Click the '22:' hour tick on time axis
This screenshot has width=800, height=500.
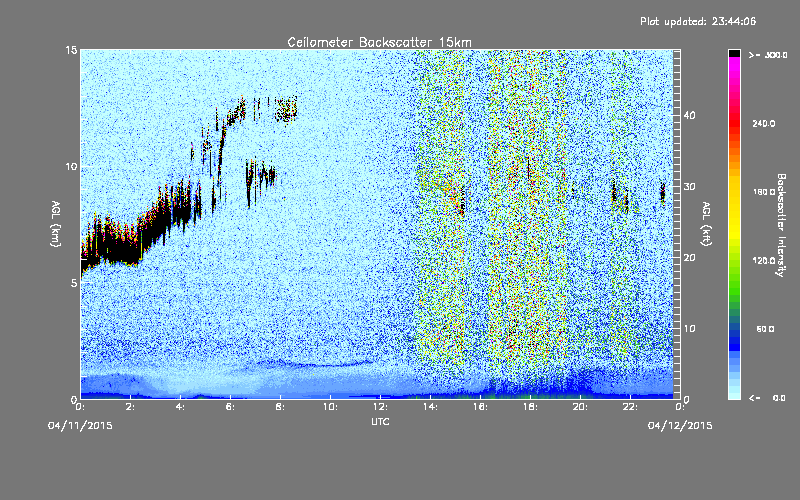point(631,407)
